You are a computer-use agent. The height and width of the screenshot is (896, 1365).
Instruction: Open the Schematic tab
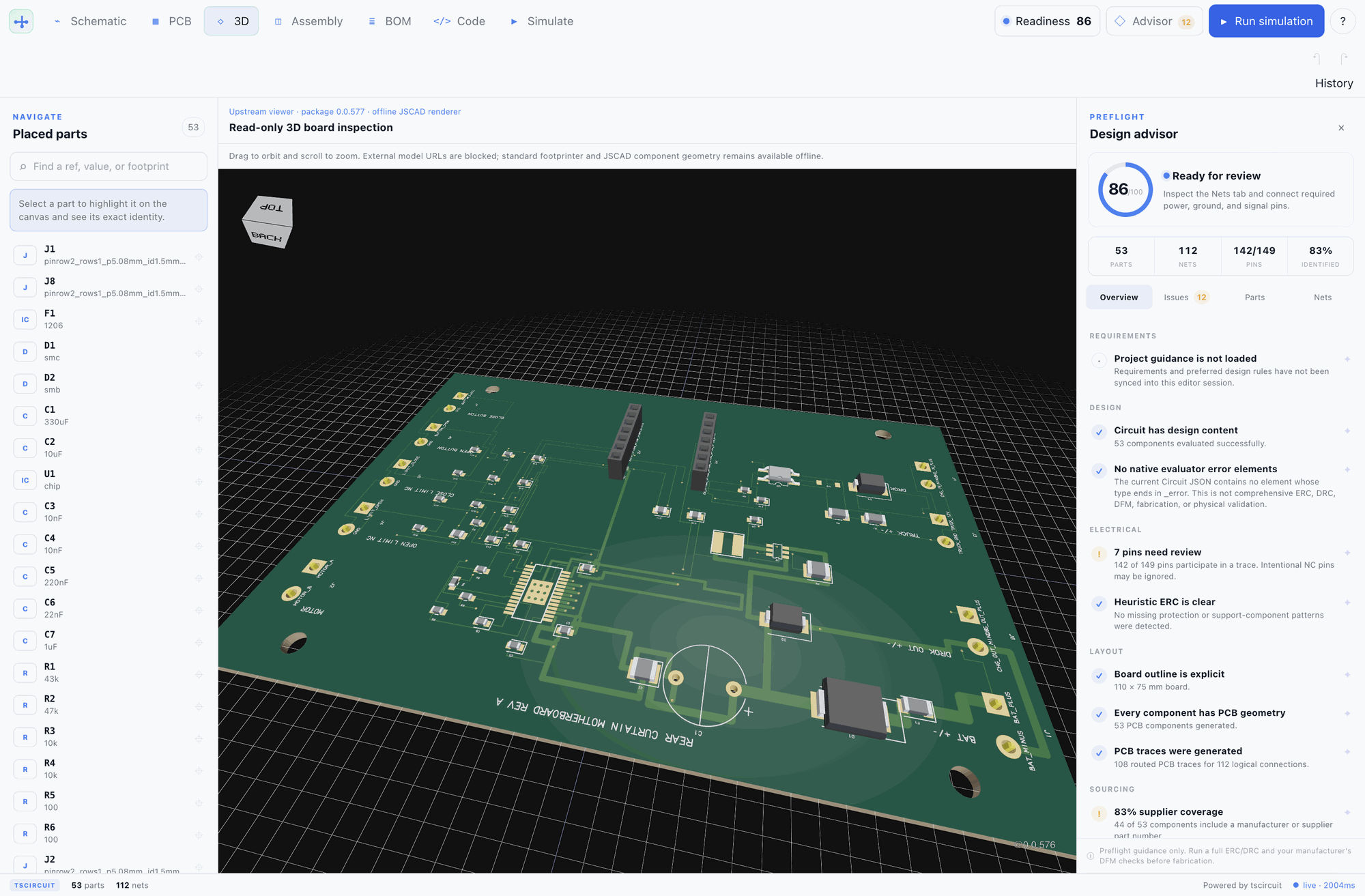(91, 21)
